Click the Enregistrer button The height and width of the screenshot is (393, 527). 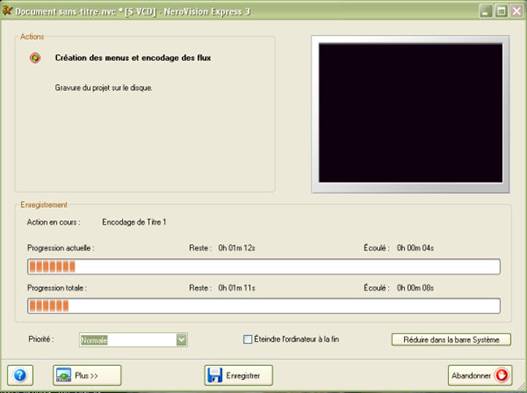pyautogui.click(x=238, y=375)
